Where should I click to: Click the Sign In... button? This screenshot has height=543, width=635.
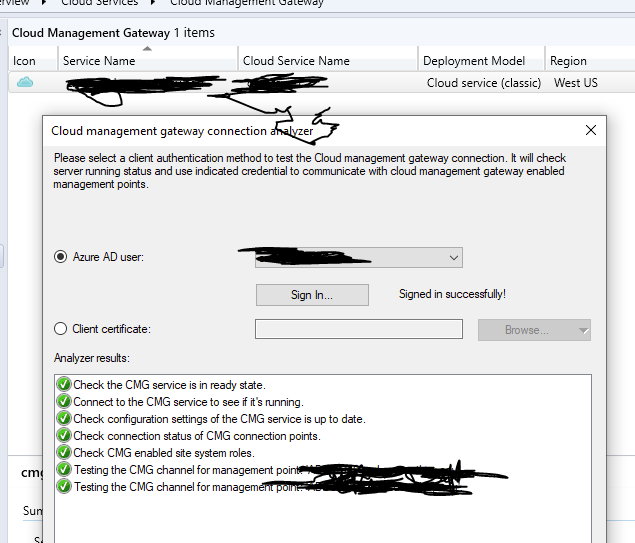tap(312, 295)
